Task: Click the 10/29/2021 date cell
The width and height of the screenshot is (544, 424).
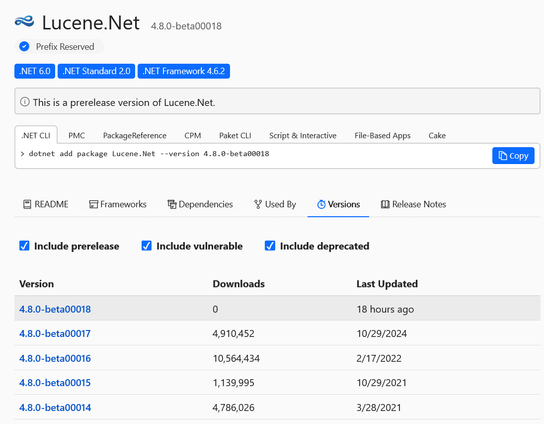Action: (382, 382)
